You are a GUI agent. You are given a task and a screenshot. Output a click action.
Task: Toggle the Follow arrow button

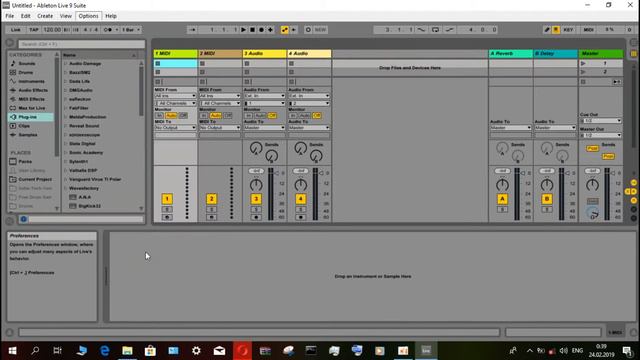[192, 30]
